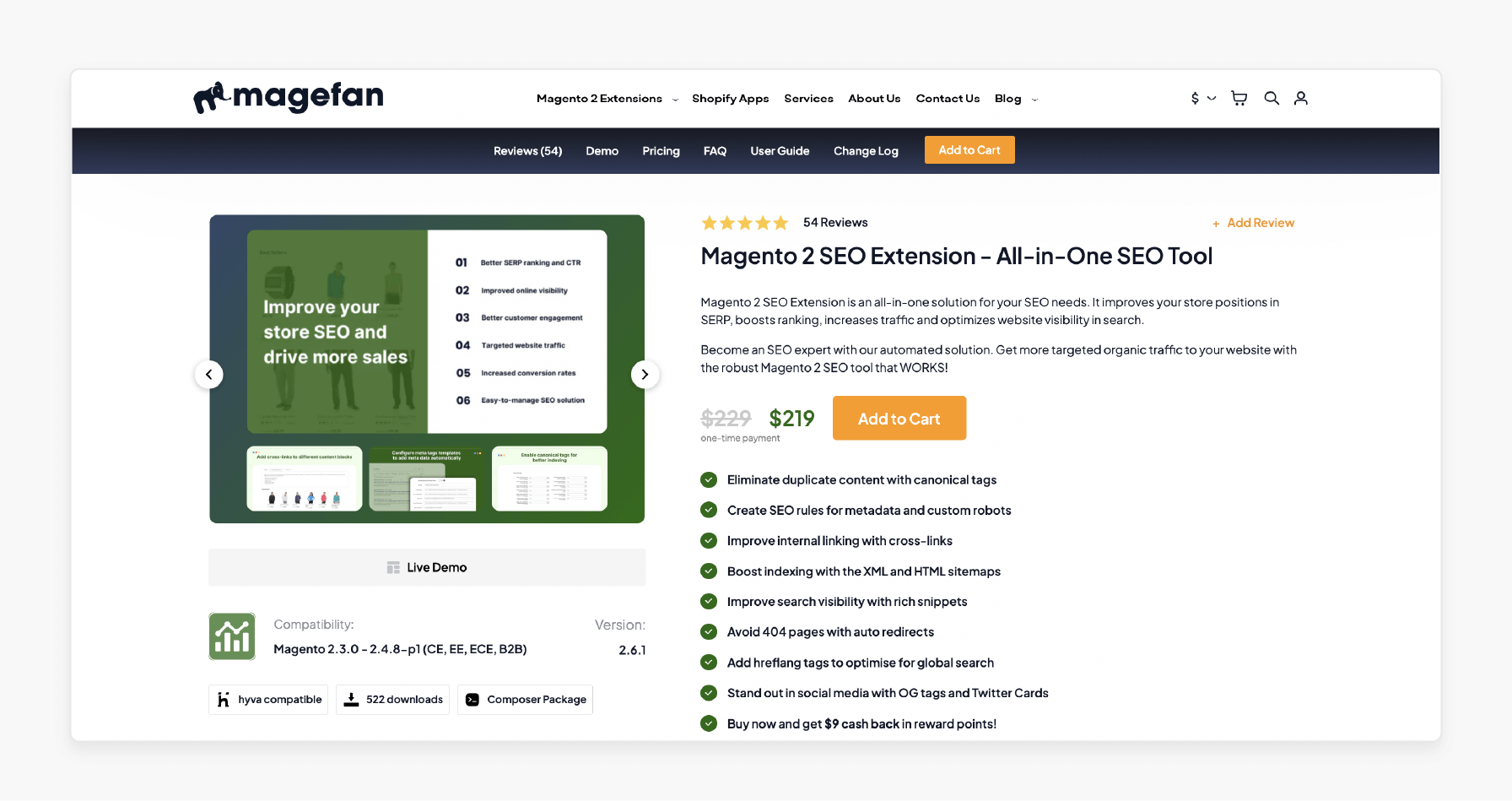Click the five-star rating icons
The image size is (1512, 801).
click(x=745, y=223)
